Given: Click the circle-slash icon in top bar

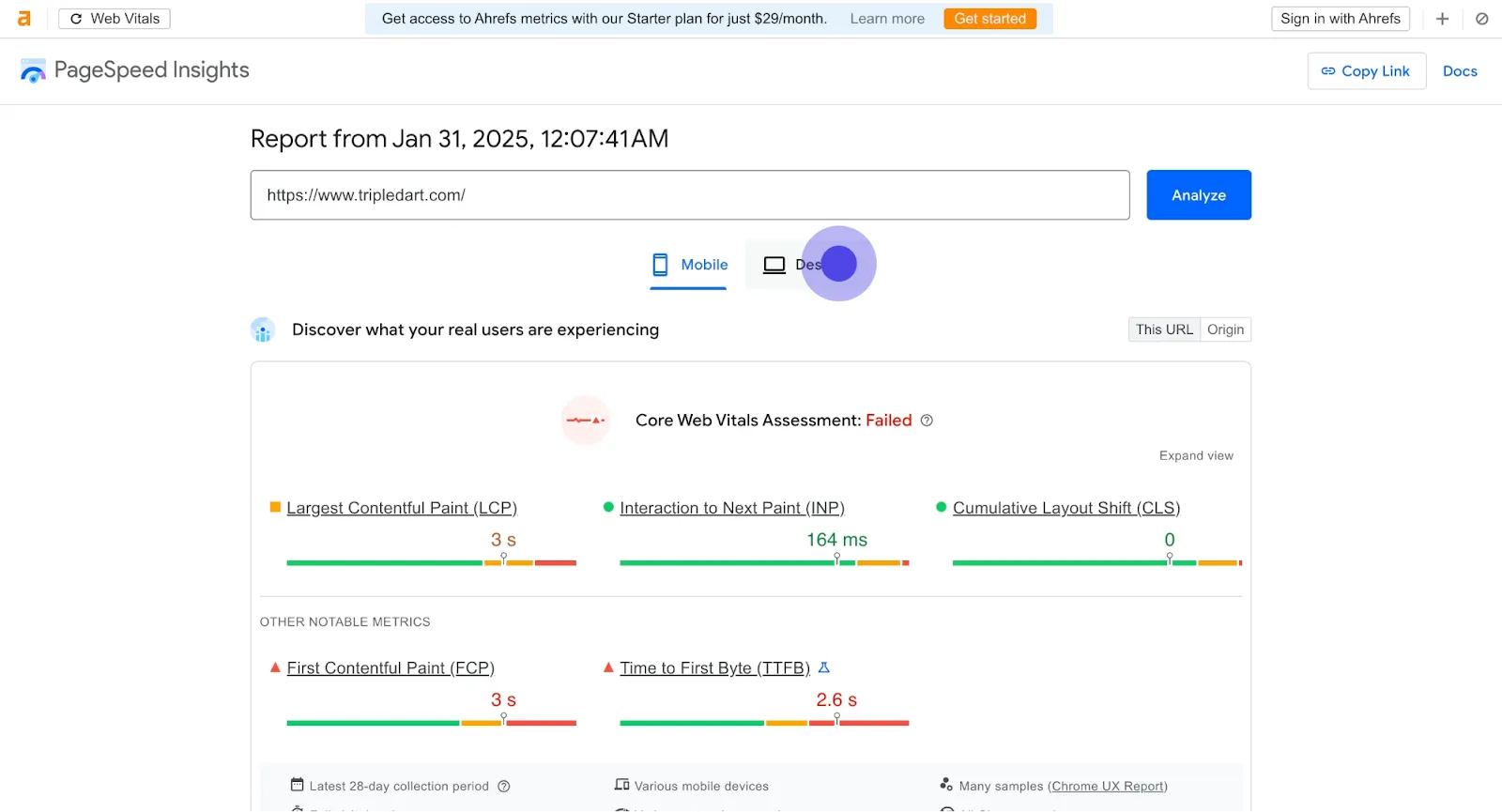Looking at the screenshot, I should [x=1482, y=19].
